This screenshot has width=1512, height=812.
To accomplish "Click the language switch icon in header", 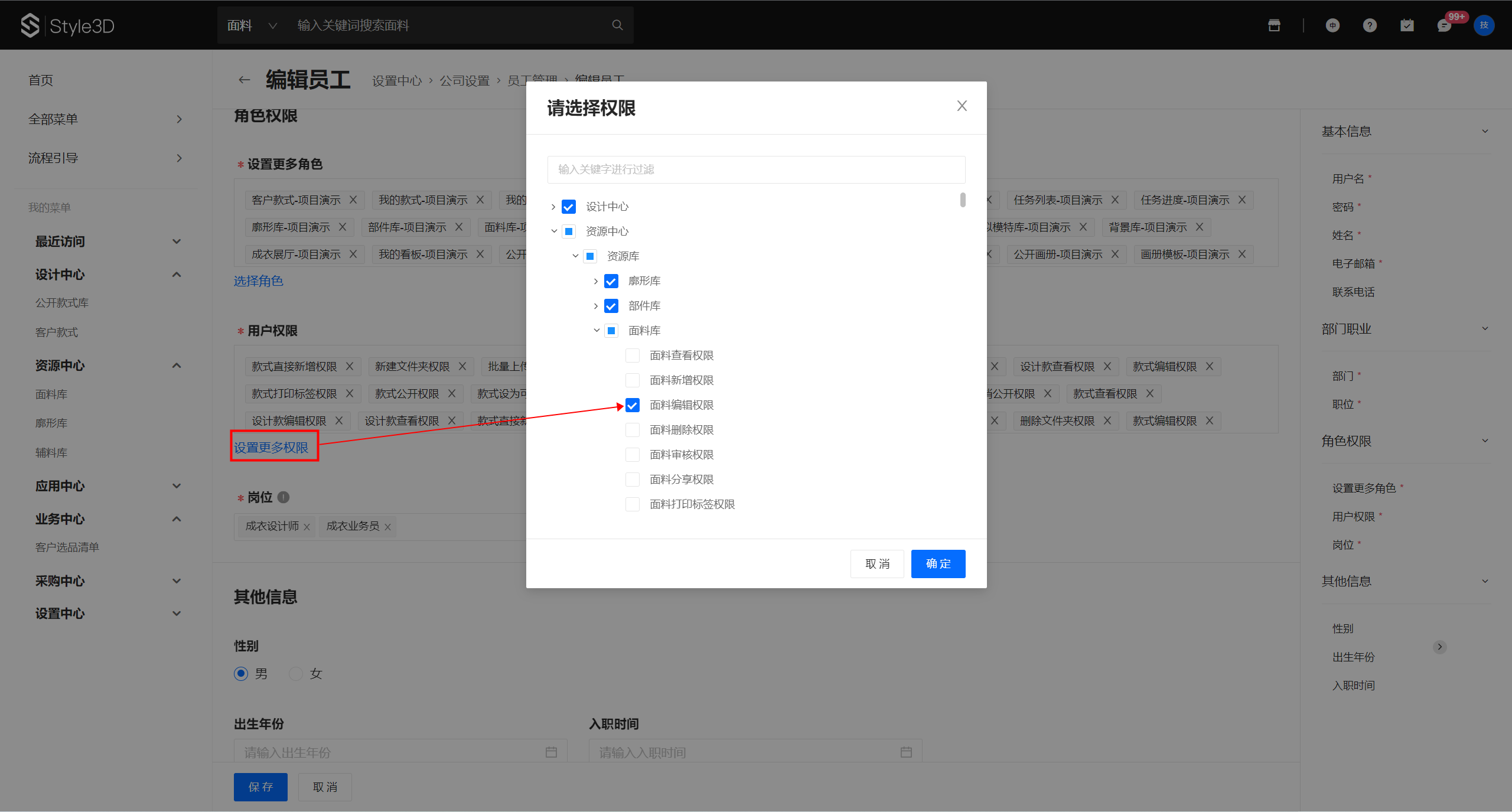I will [x=1332, y=25].
